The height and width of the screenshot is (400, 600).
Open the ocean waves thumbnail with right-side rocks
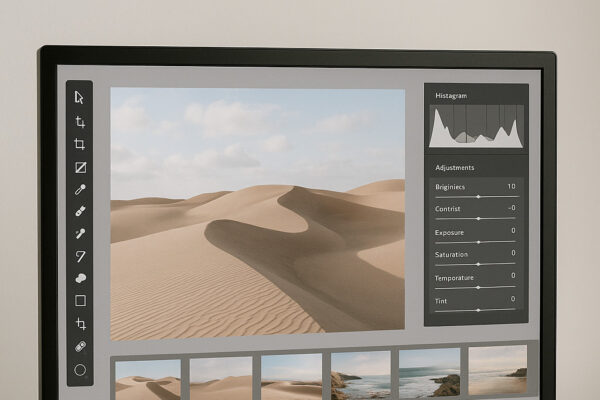click(x=429, y=373)
